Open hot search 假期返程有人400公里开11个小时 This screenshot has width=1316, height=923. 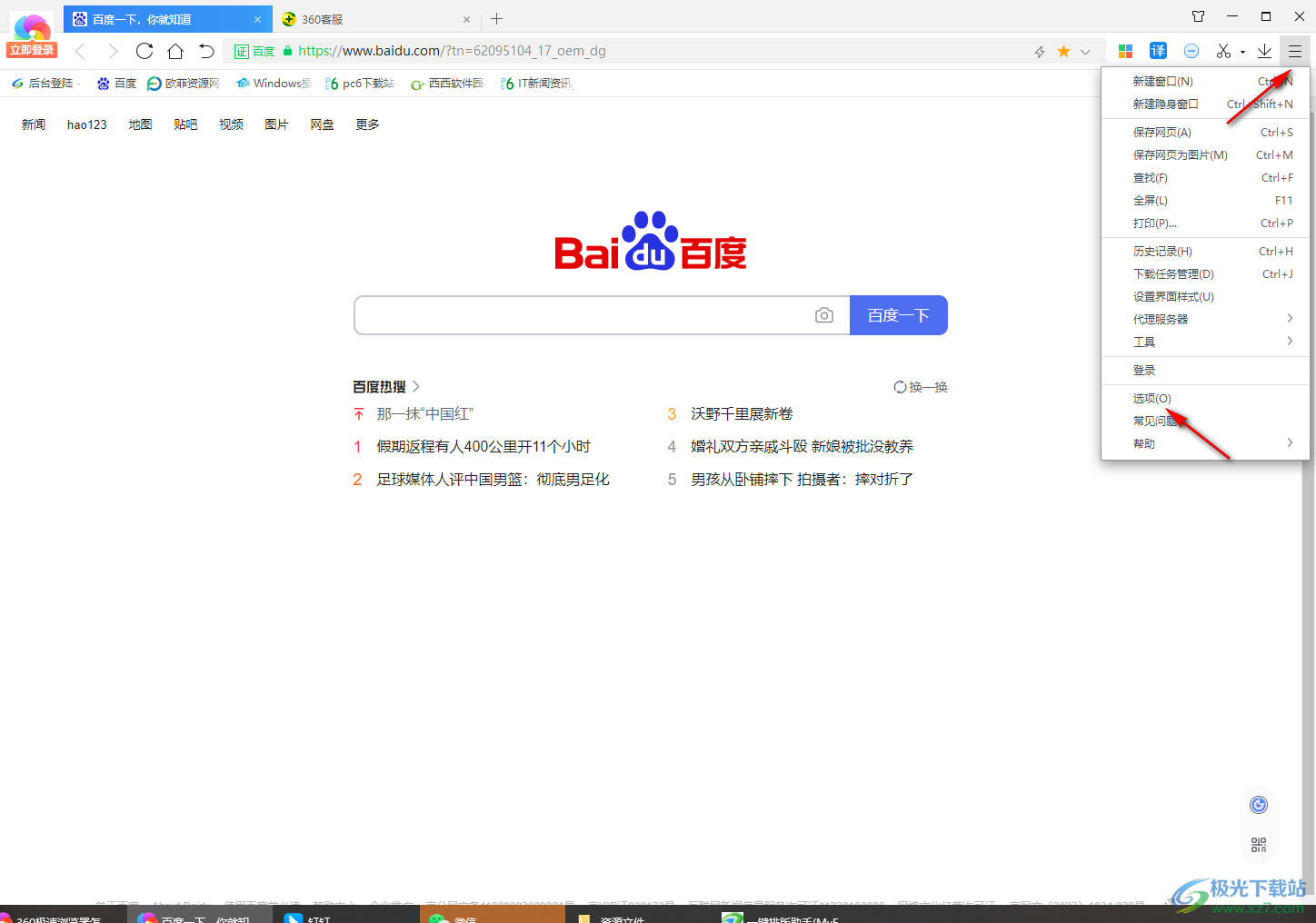point(484,446)
